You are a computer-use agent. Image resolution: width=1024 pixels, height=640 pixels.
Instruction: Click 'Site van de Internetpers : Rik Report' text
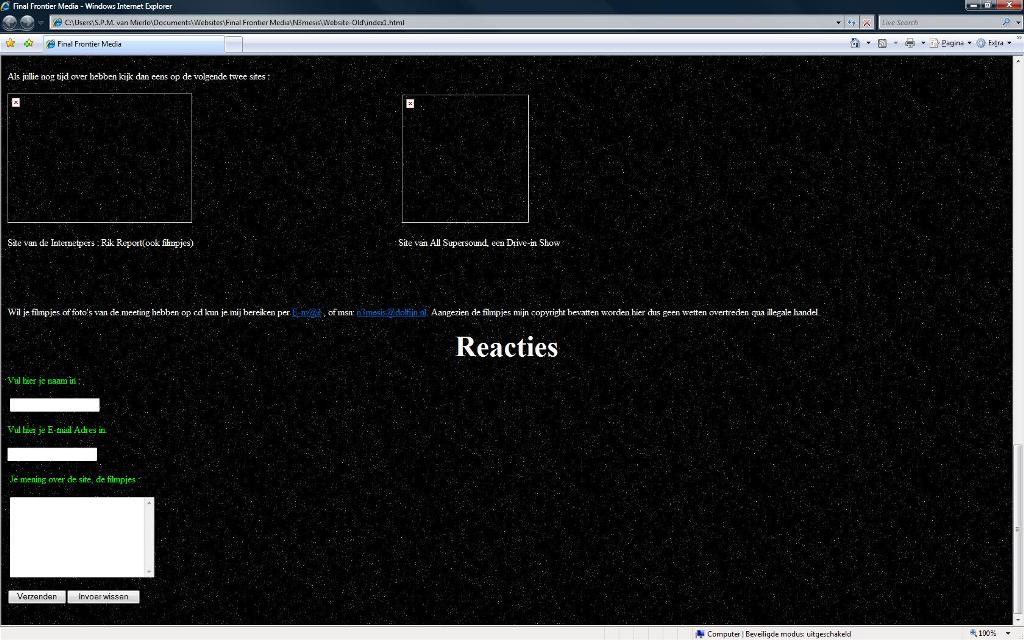coord(101,243)
